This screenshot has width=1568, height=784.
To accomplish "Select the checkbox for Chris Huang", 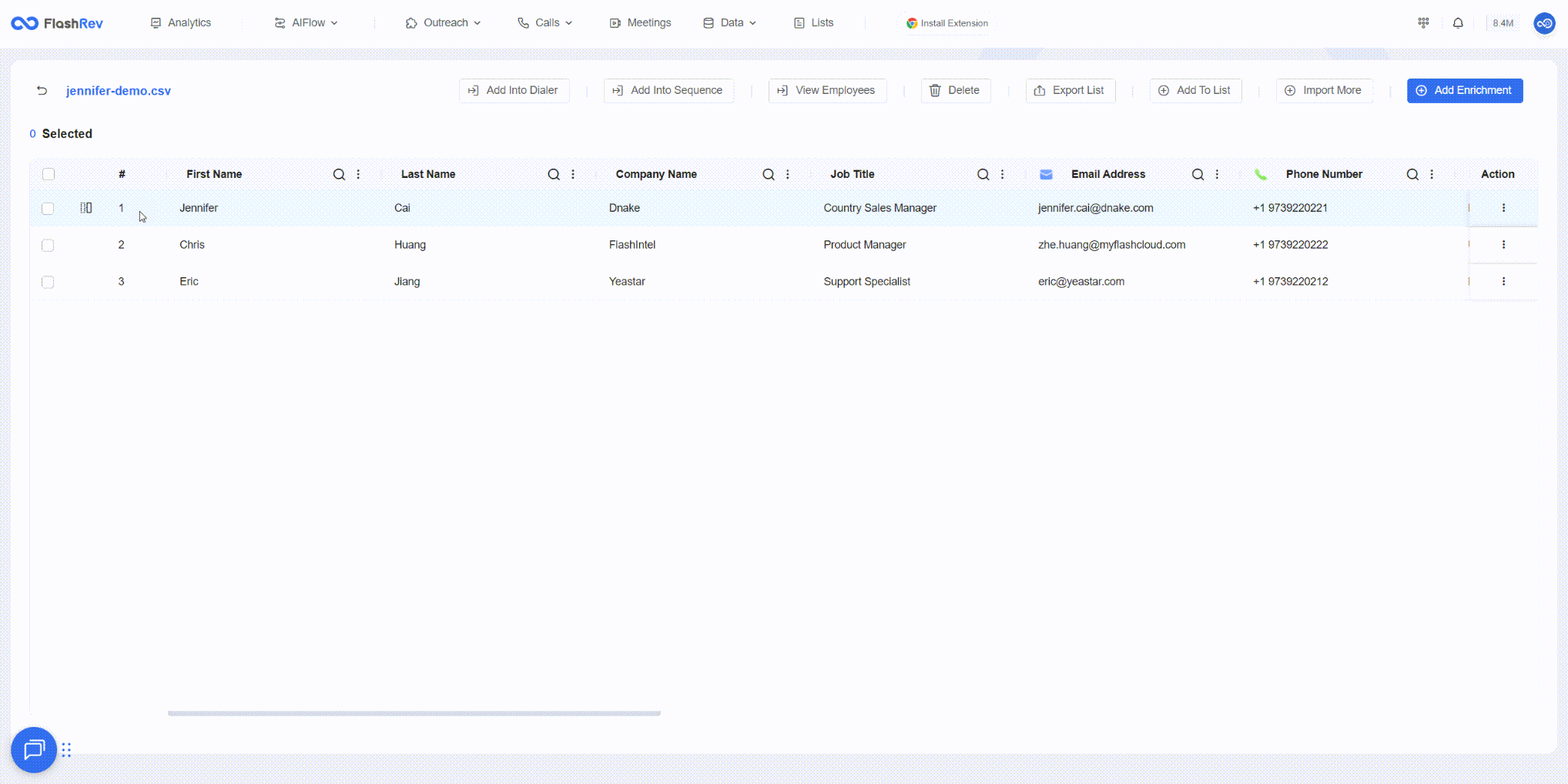I will pos(48,245).
